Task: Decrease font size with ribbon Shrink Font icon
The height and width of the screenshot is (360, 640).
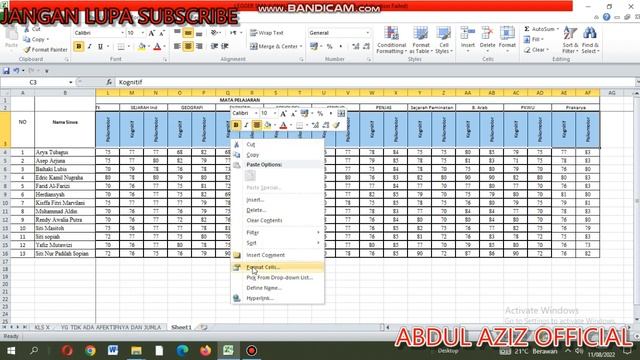Action: point(162,33)
